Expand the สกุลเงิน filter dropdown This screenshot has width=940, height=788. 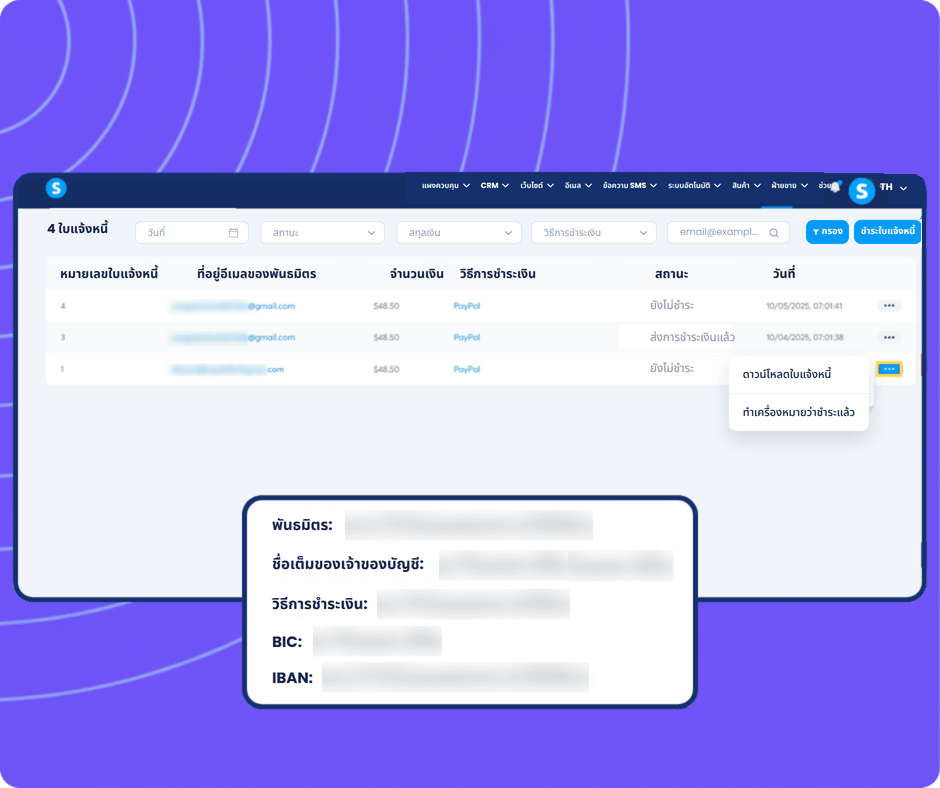tap(459, 233)
